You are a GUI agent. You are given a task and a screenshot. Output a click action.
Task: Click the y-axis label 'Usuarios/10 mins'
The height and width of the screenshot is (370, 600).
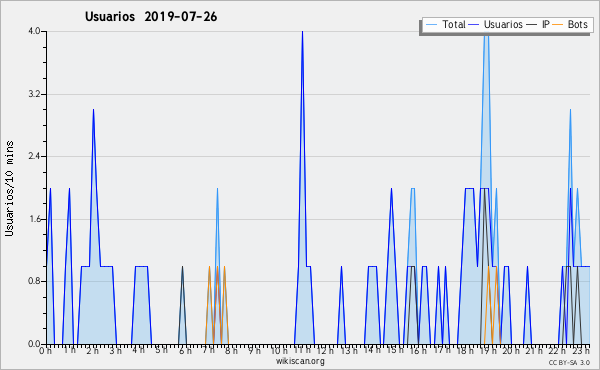tap(9, 189)
